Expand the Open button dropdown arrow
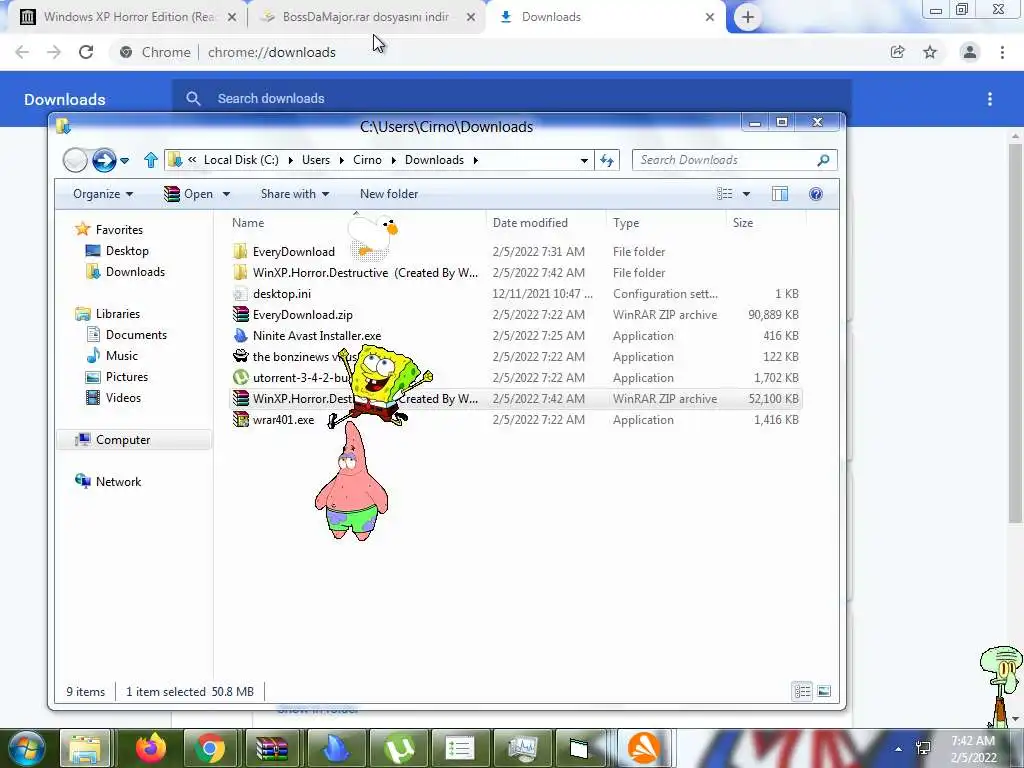Viewport: 1024px width, 768px height. [x=227, y=194]
